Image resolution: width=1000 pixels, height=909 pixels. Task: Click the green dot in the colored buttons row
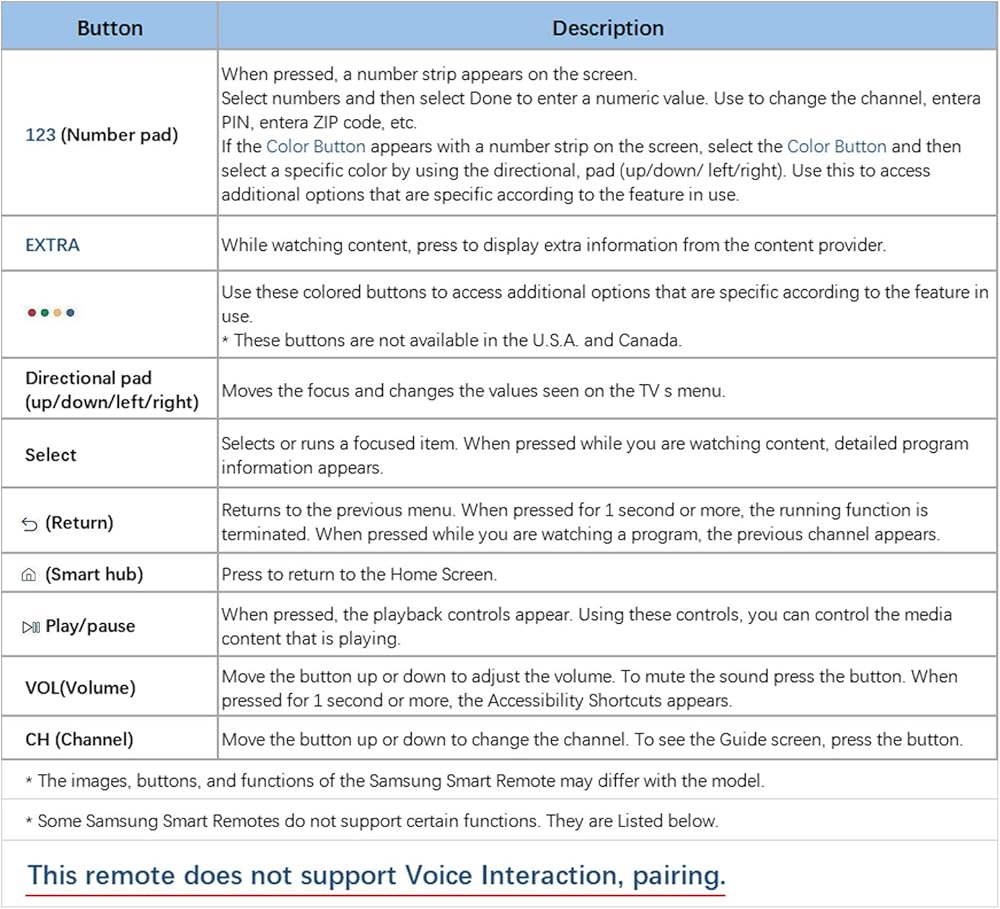45,313
